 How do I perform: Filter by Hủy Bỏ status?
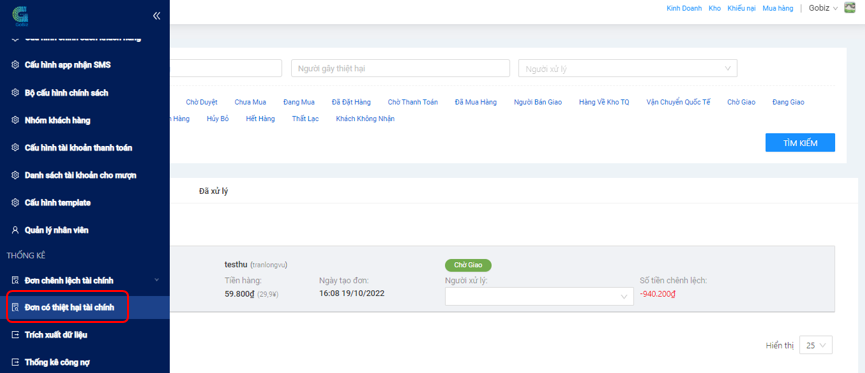click(x=217, y=119)
